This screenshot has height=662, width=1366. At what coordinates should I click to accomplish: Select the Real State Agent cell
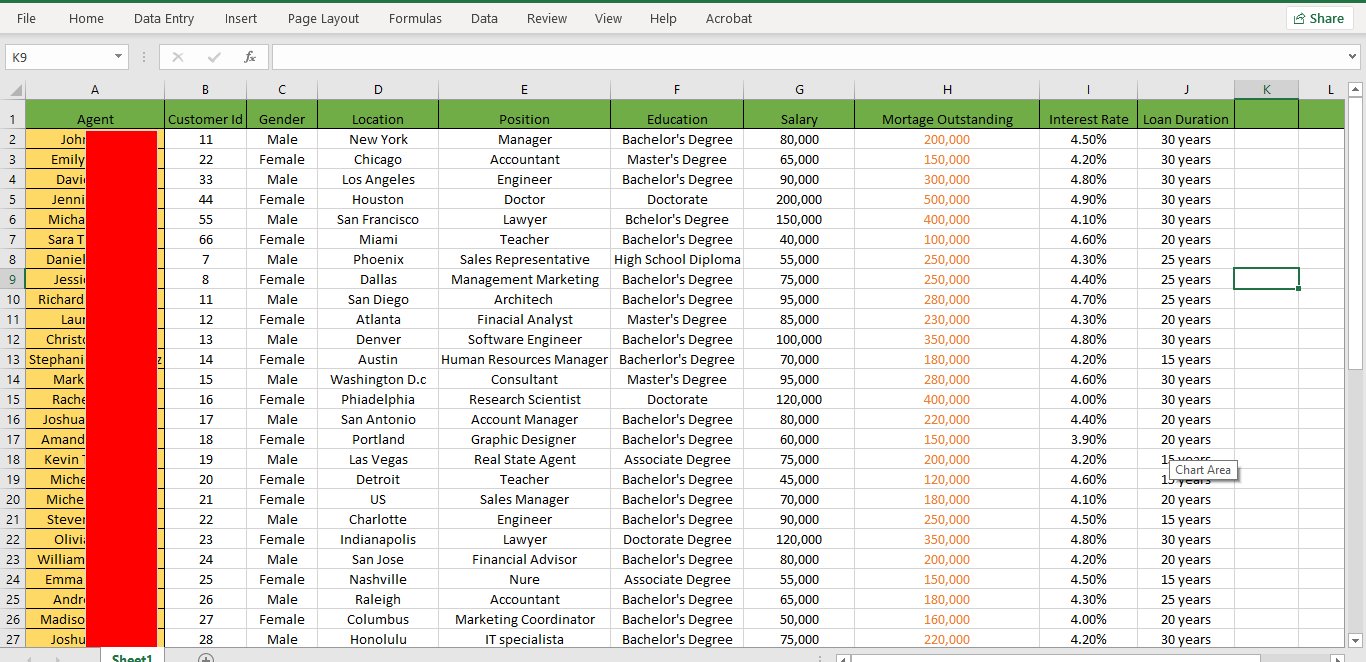pos(524,459)
